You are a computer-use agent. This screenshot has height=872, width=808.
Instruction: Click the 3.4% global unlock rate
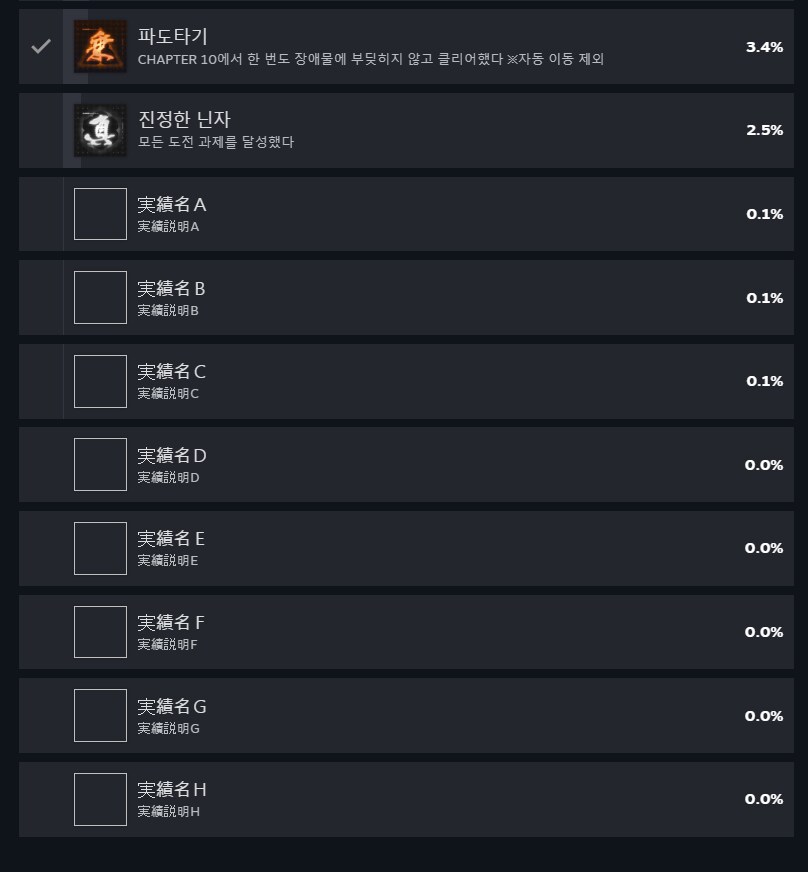763,46
